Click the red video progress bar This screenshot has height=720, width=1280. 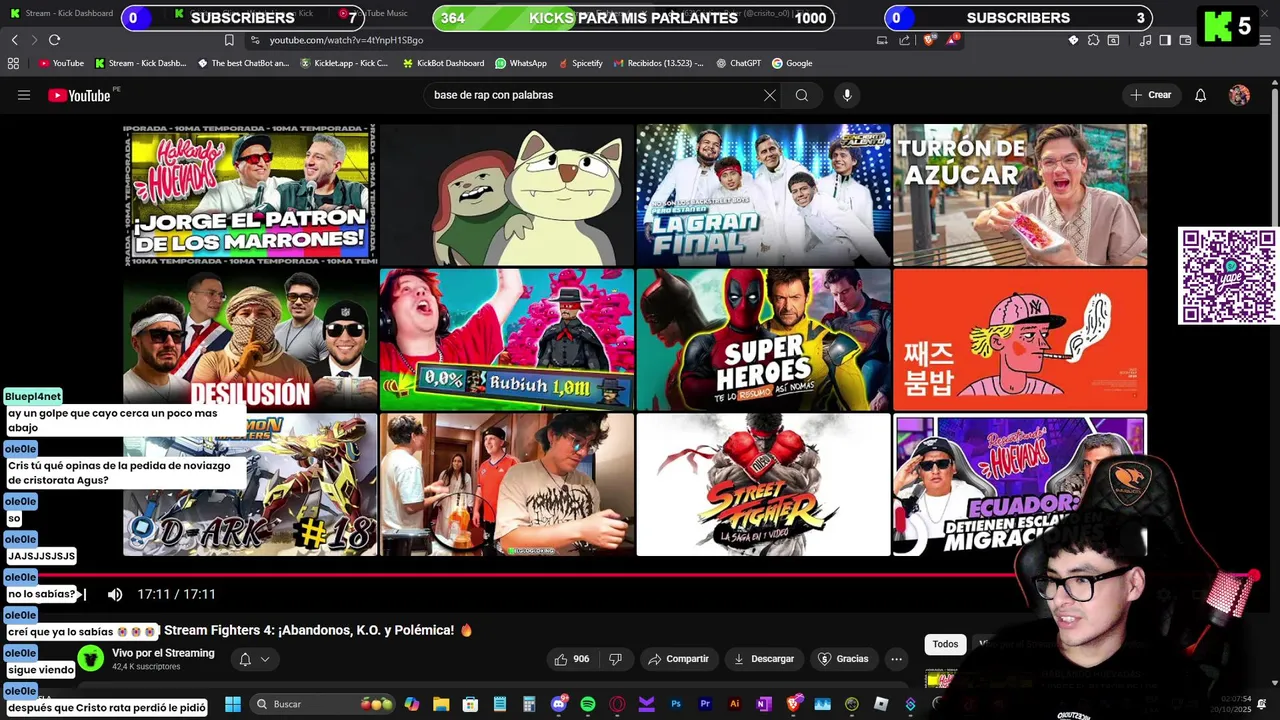click(640, 575)
